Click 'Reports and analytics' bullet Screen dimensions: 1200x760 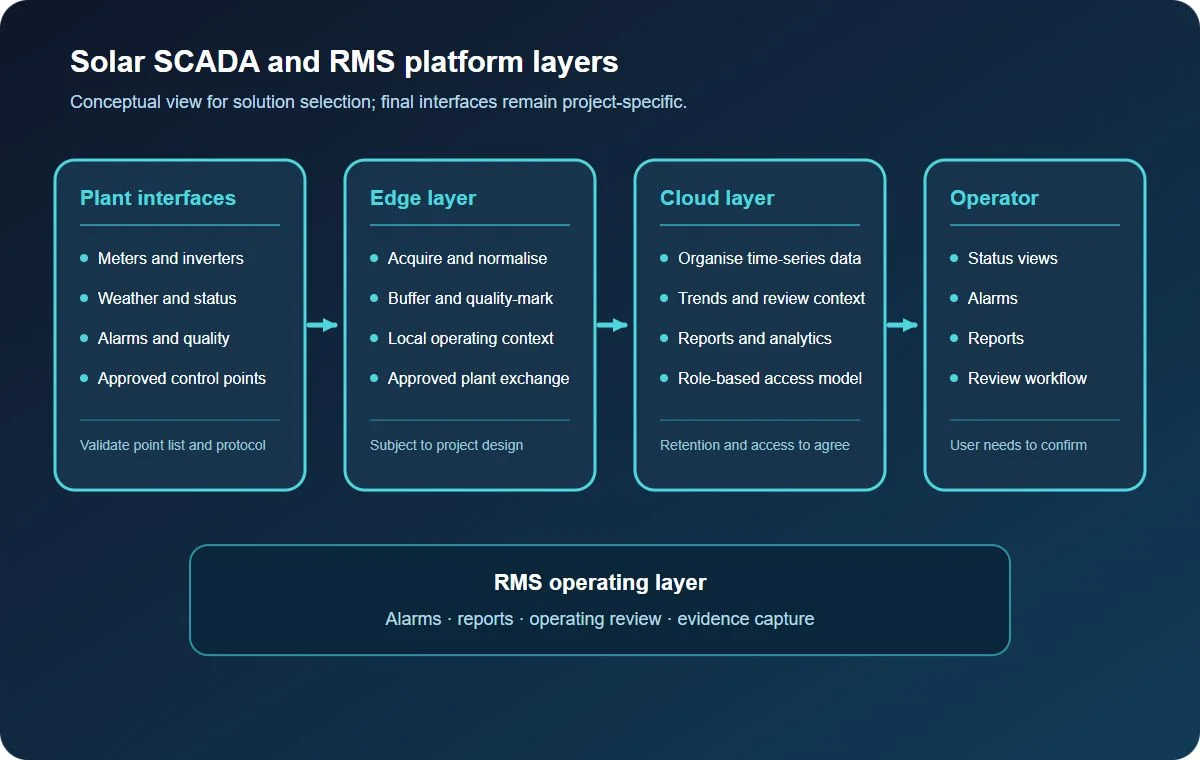755,338
